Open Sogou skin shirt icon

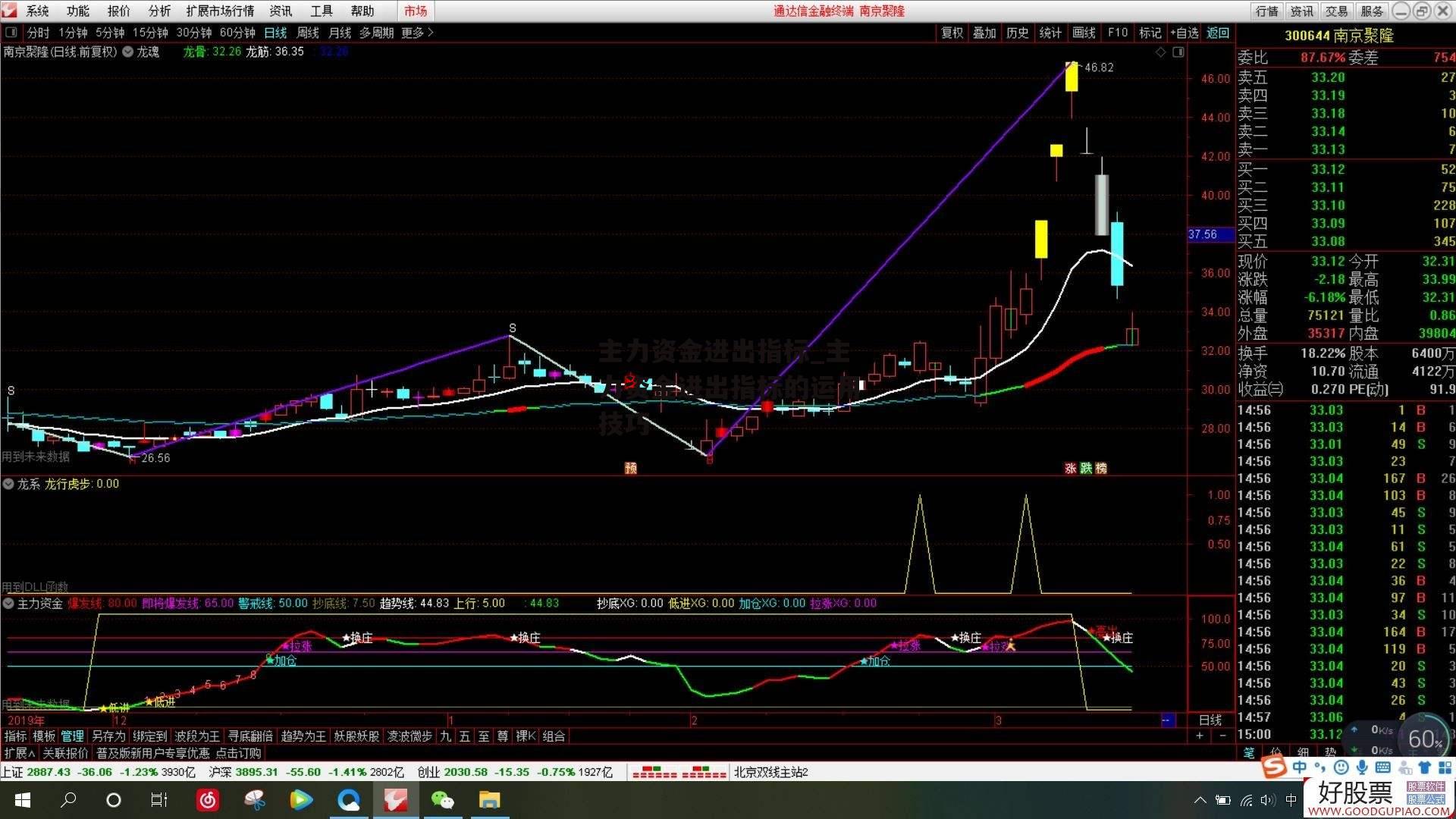click(1423, 767)
